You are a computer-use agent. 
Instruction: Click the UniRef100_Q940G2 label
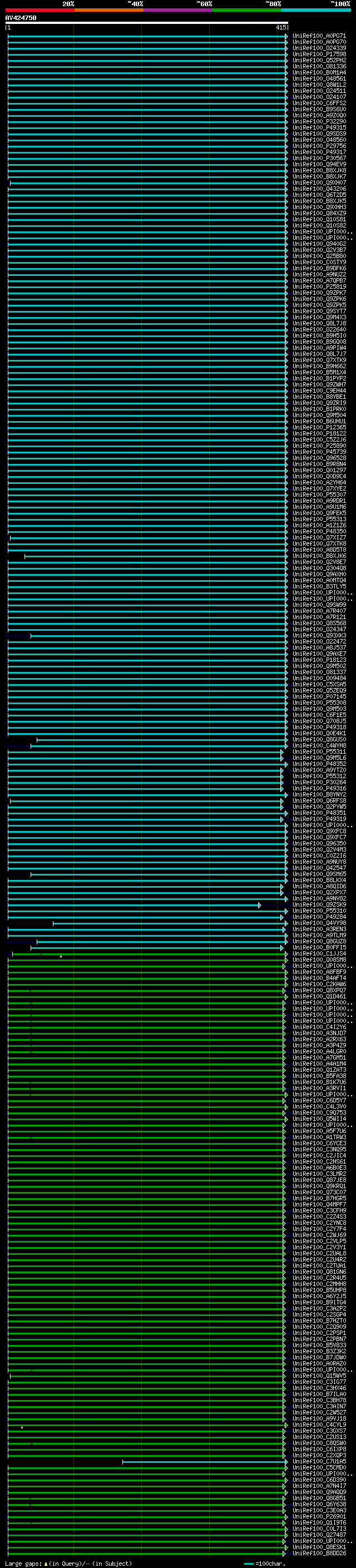[x=319, y=244]
